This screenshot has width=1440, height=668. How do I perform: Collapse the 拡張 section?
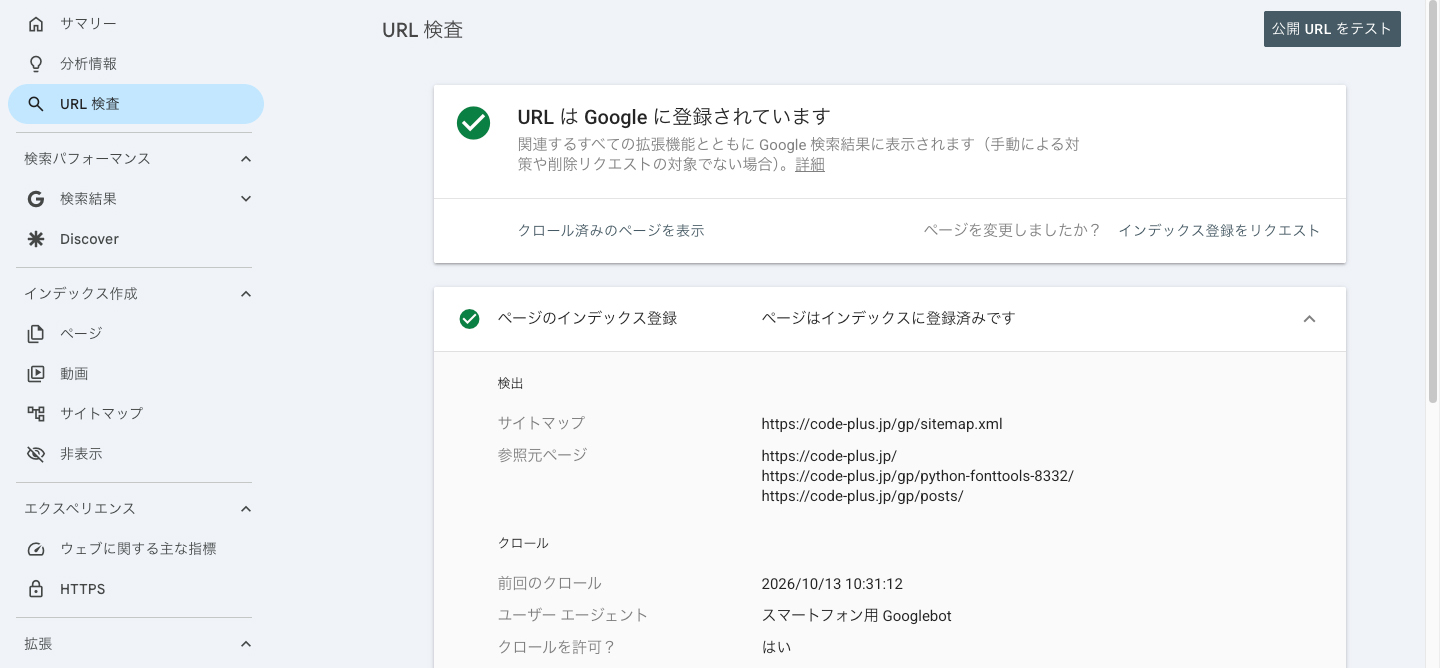[x=246, y=644]
